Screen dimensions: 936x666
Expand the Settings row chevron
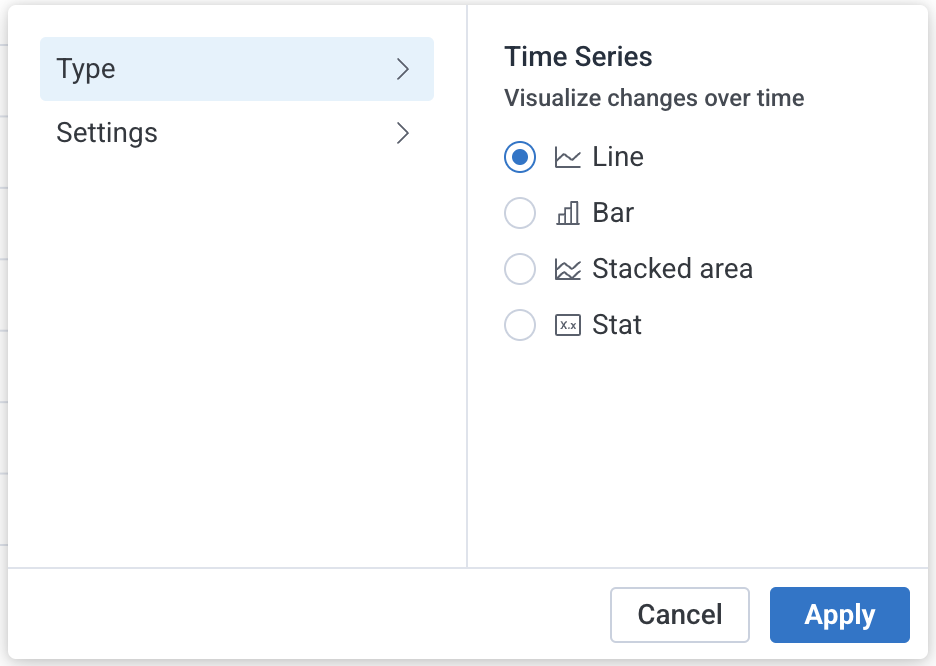point(403,132)
